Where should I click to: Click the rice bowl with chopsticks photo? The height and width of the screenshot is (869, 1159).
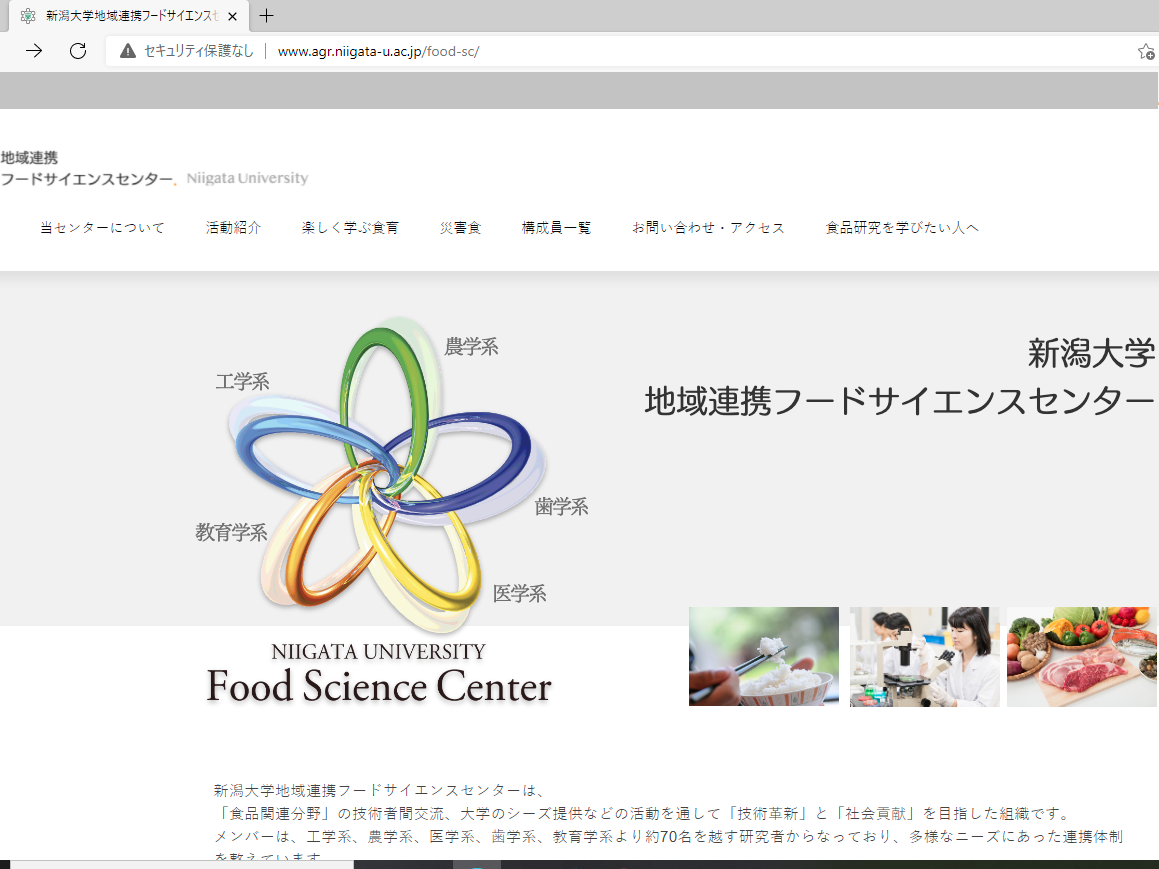coord(764,656)
